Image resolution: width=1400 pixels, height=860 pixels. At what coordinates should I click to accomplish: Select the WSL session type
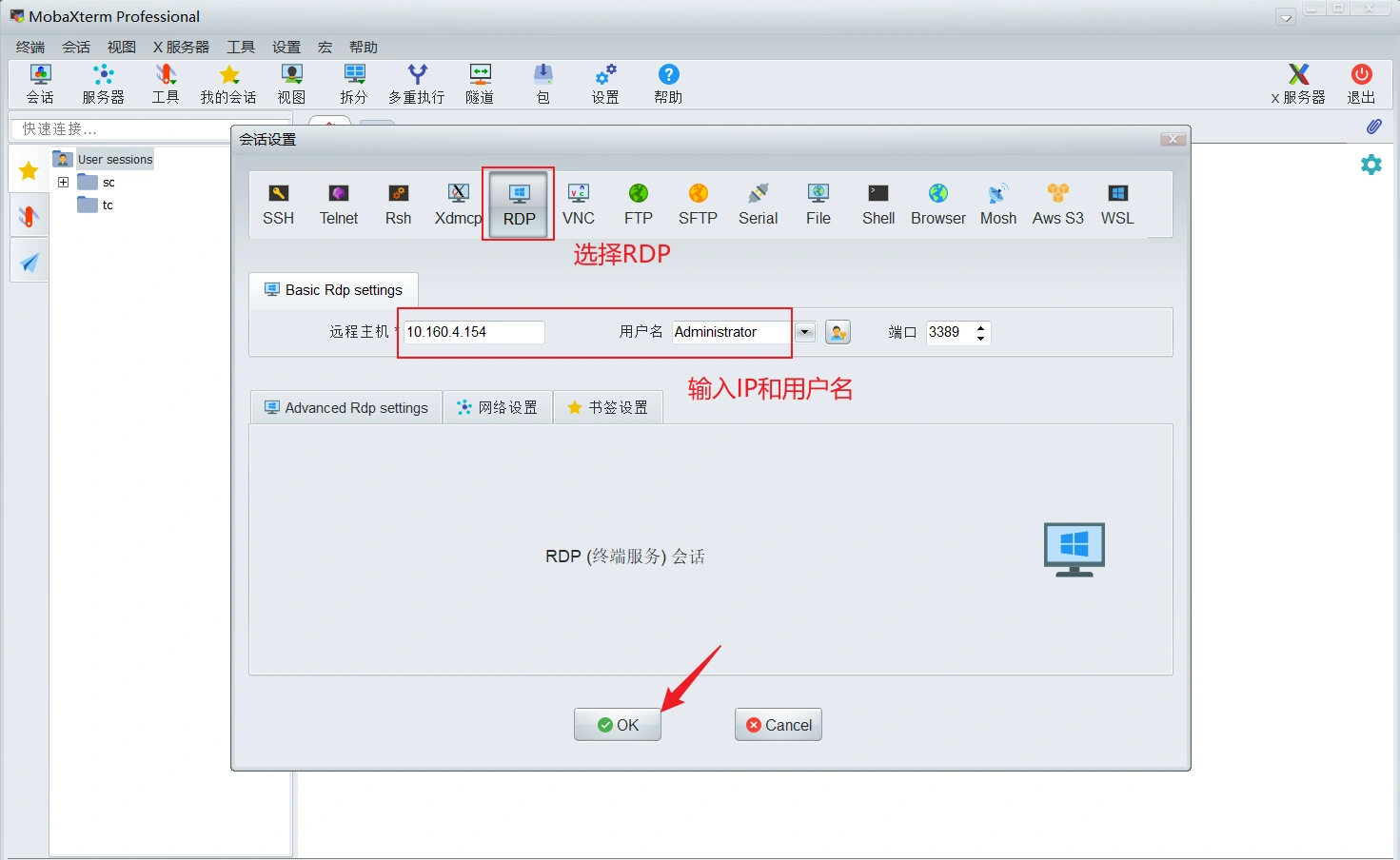point(1117,205)
